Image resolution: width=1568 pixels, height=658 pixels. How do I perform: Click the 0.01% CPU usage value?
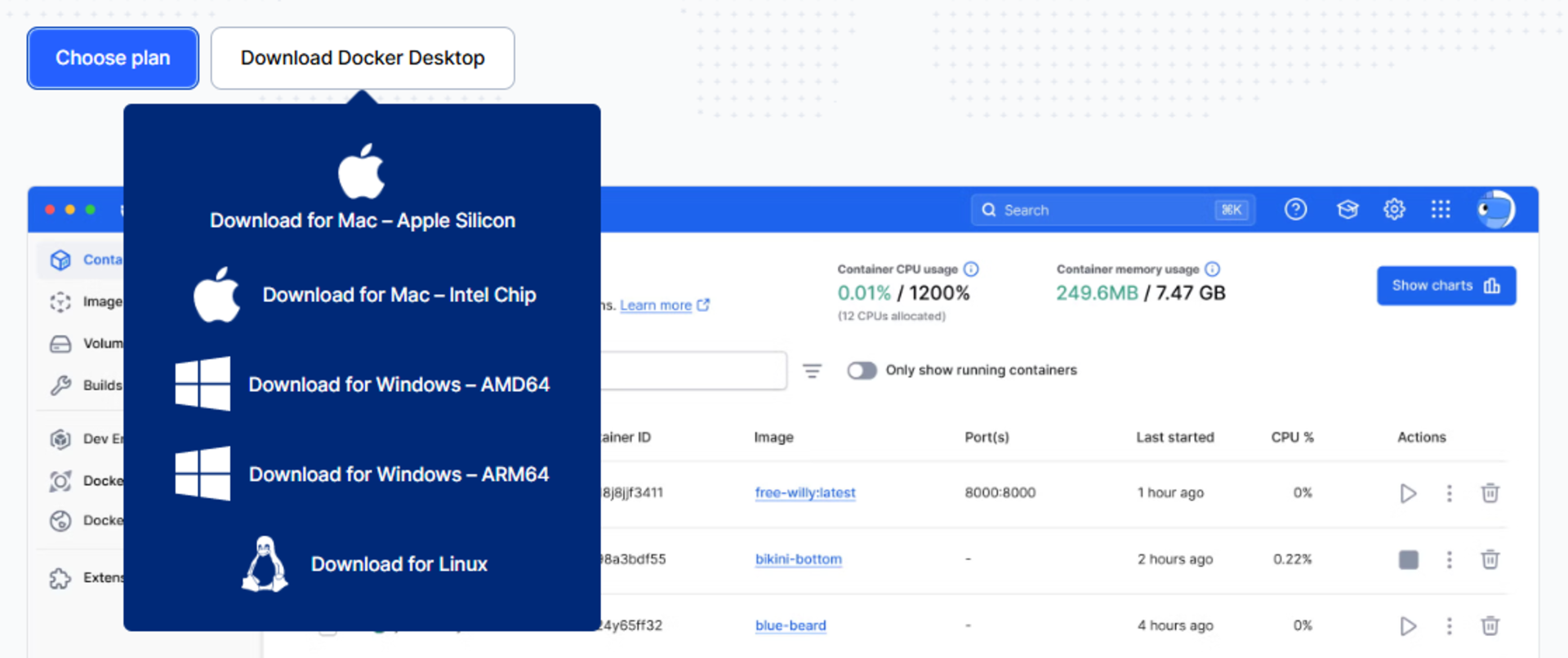(864, 293)
